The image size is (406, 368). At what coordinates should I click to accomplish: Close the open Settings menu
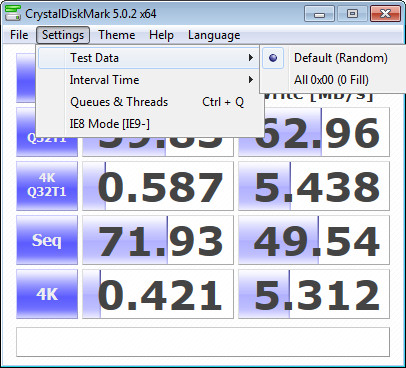point(63,35)
